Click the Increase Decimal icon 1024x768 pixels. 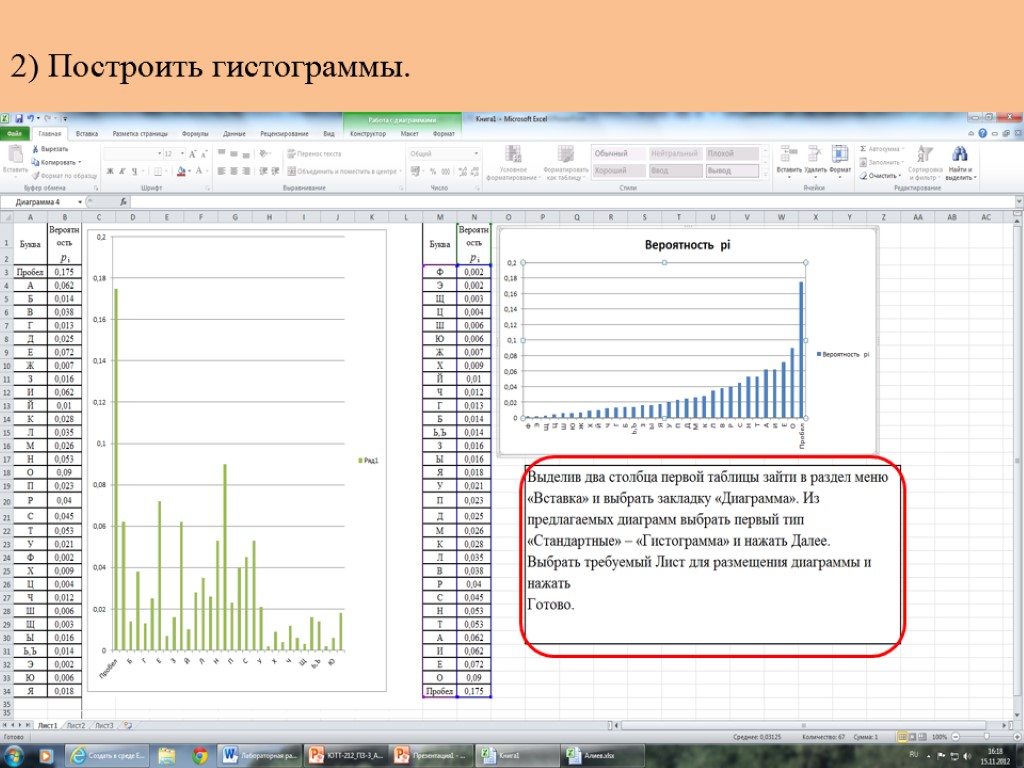[x=462, y=171]
